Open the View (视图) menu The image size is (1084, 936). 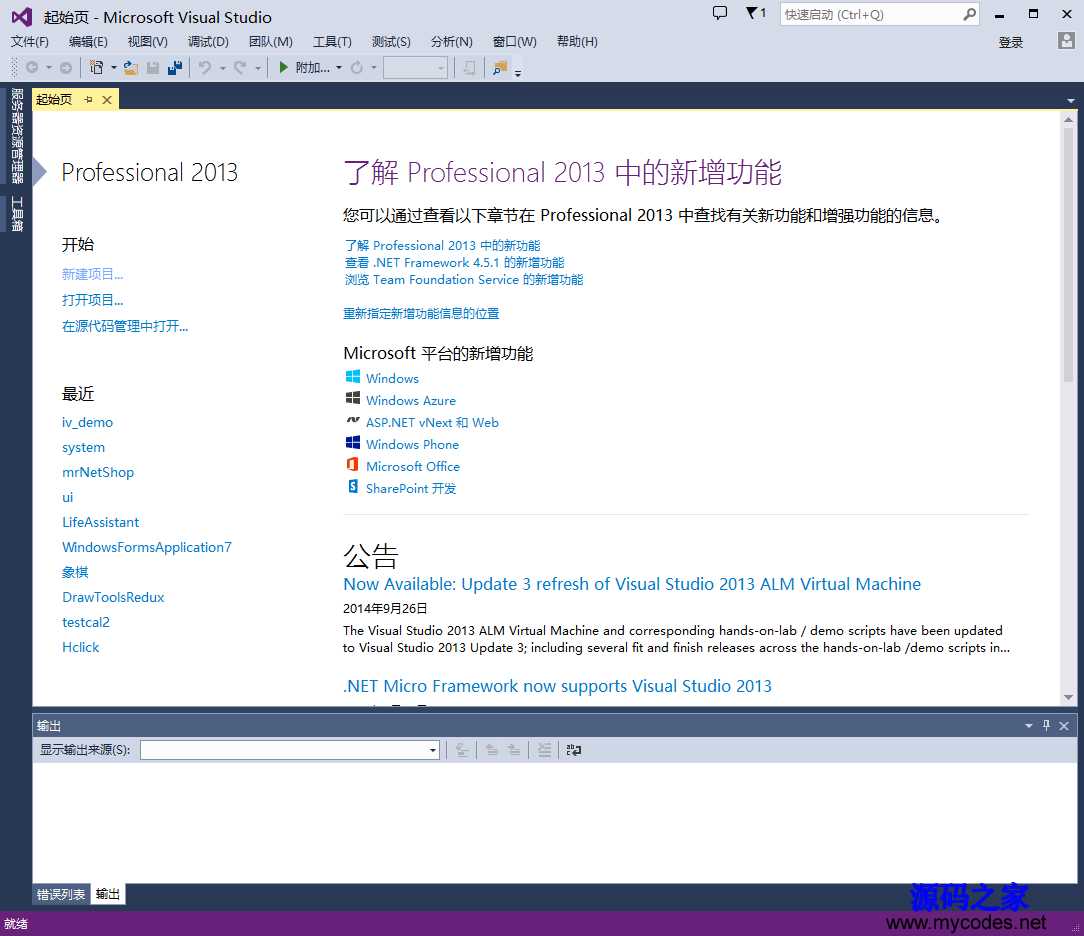[147, 41]
